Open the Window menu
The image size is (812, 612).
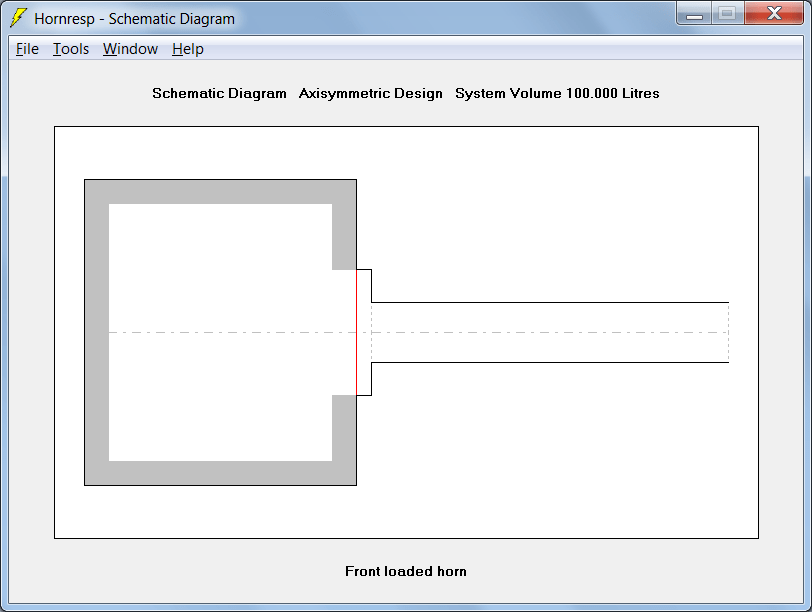[130, 49]
